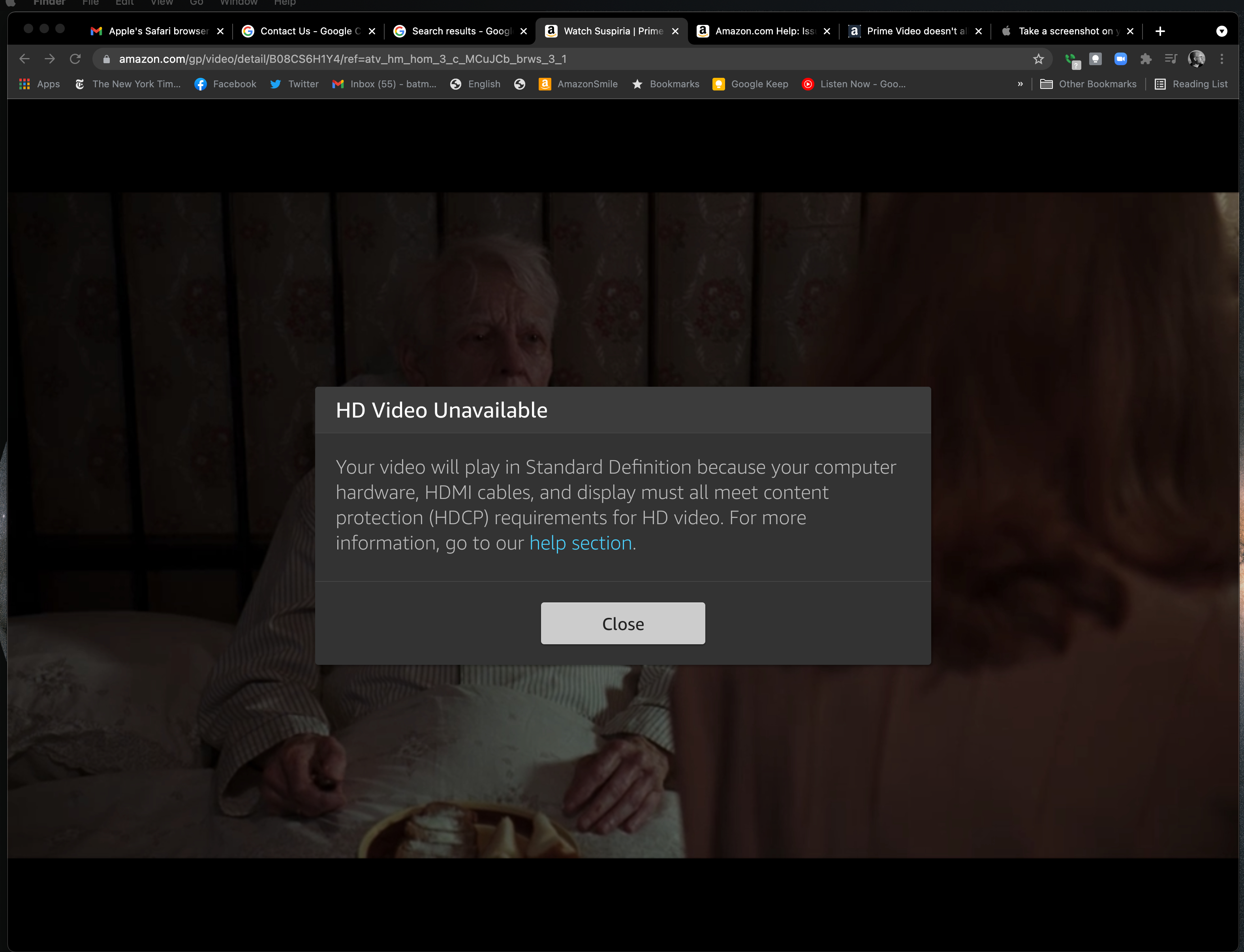Close the Watch Suspiria tab

(x=675, y=31)
